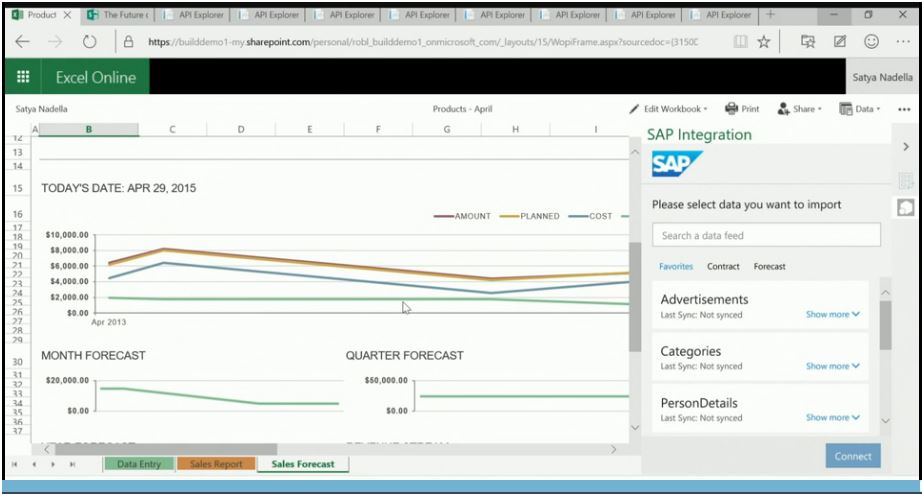Open the Data dropdown menu
The width and height of the screenshot is (922, 494).
click(860, 109)
